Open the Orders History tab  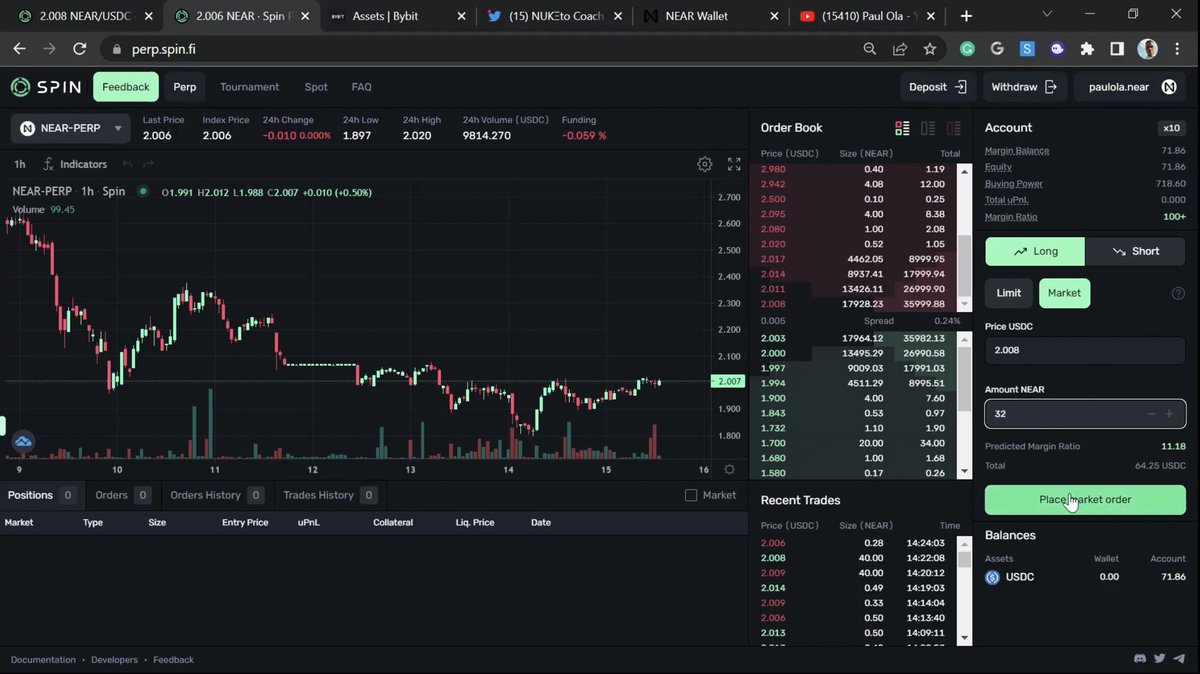pyautogui.click(x=216, y=495)
